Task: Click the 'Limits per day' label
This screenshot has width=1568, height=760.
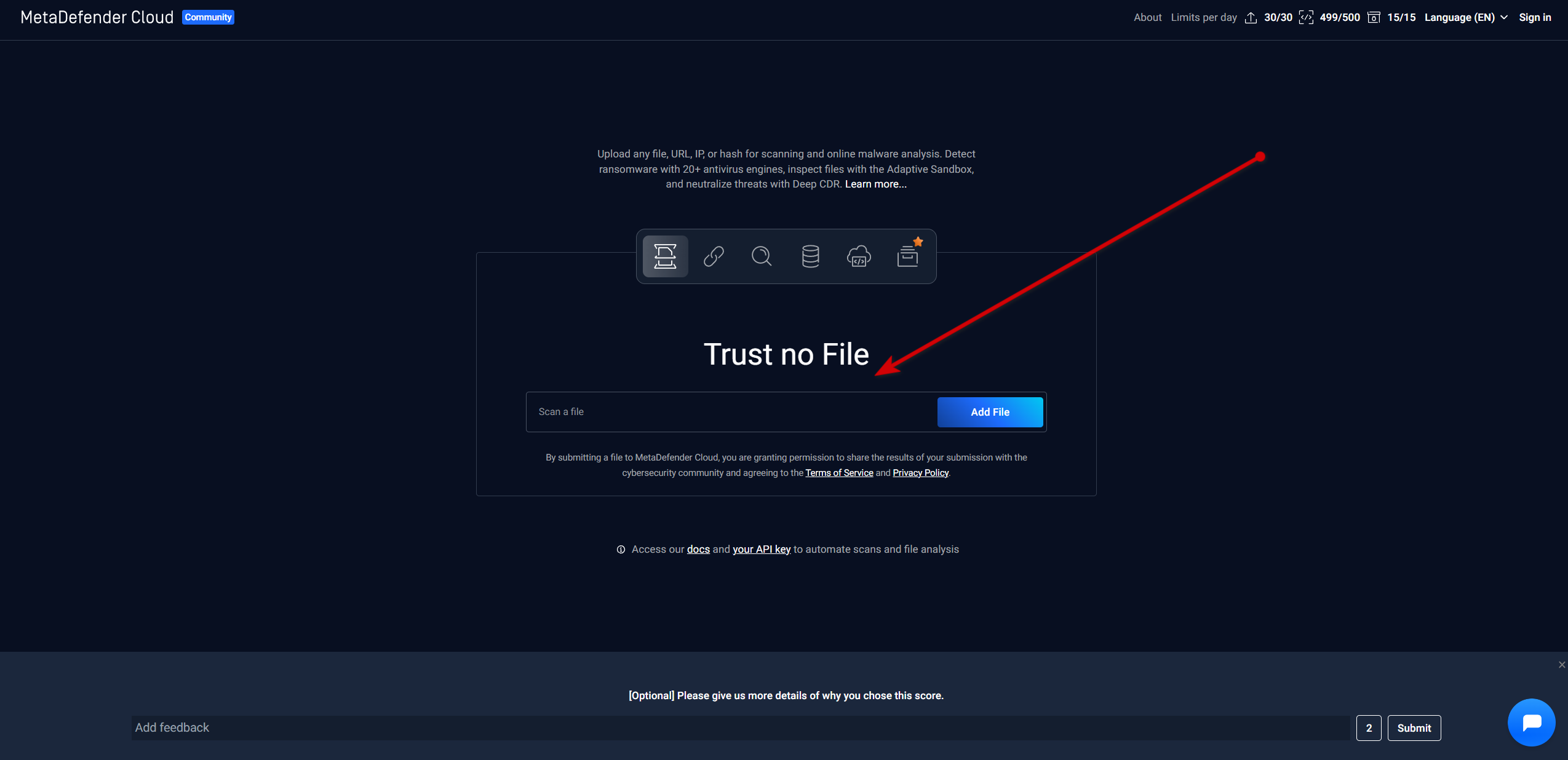Action: point(1203,17)
